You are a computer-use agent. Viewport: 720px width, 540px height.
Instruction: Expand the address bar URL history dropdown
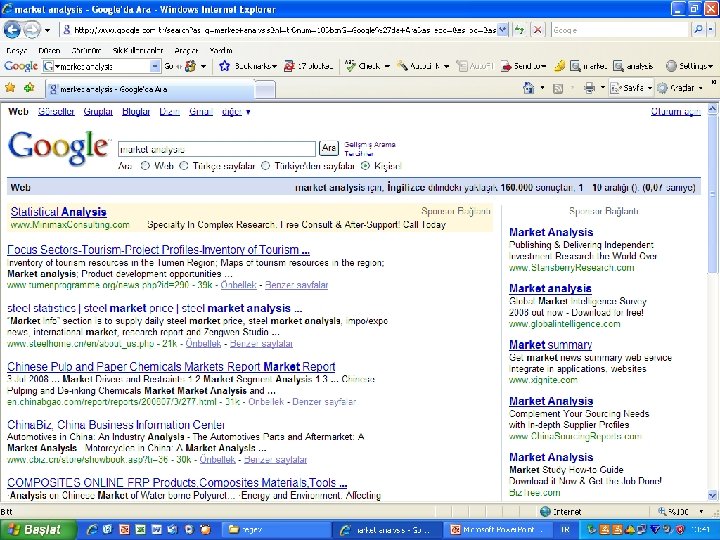(x=503, y=30)
